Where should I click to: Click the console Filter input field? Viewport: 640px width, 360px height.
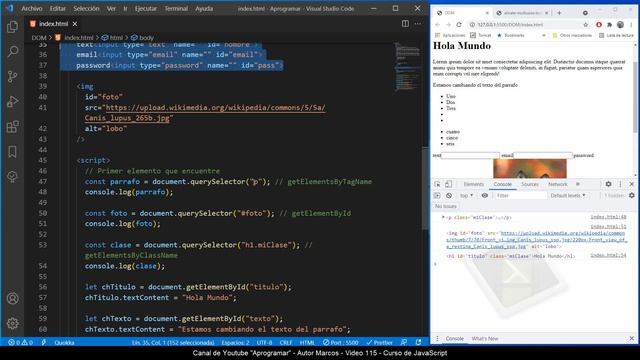coord(520,196)
